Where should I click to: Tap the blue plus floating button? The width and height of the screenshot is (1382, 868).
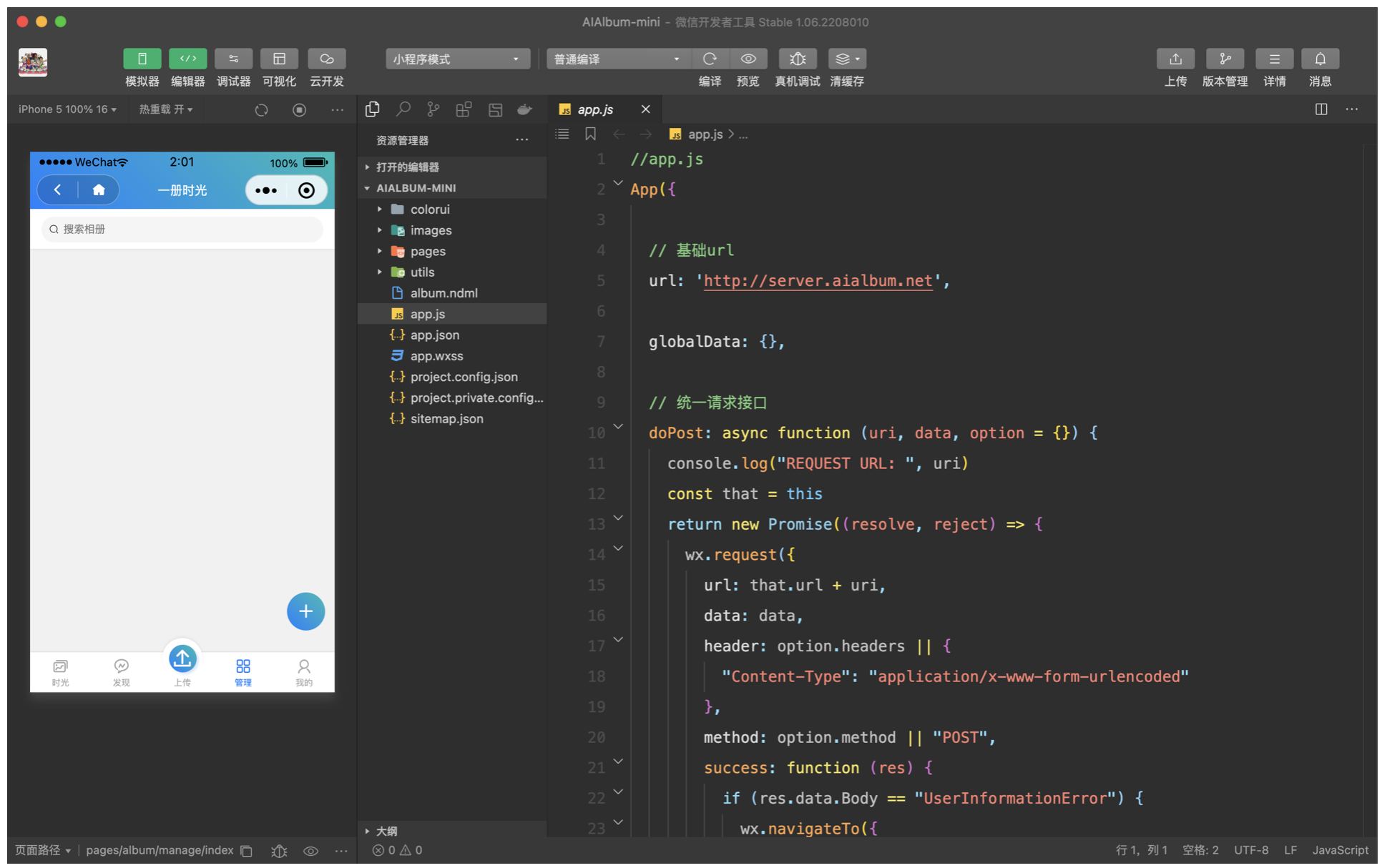click(x=305, y=611)
